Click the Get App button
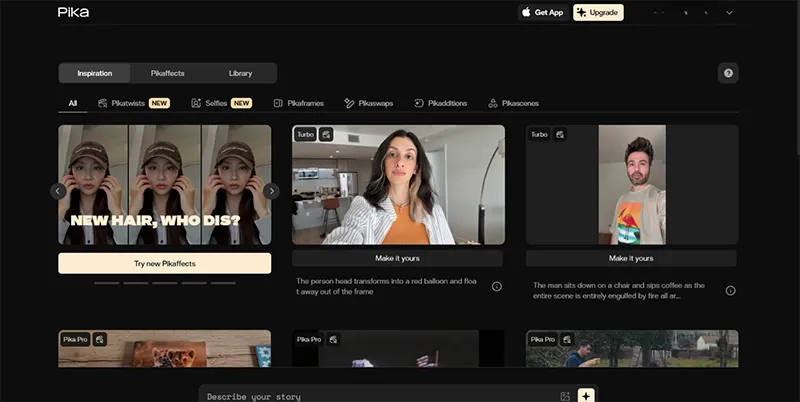The image size is (800, 402). point(542,13)
